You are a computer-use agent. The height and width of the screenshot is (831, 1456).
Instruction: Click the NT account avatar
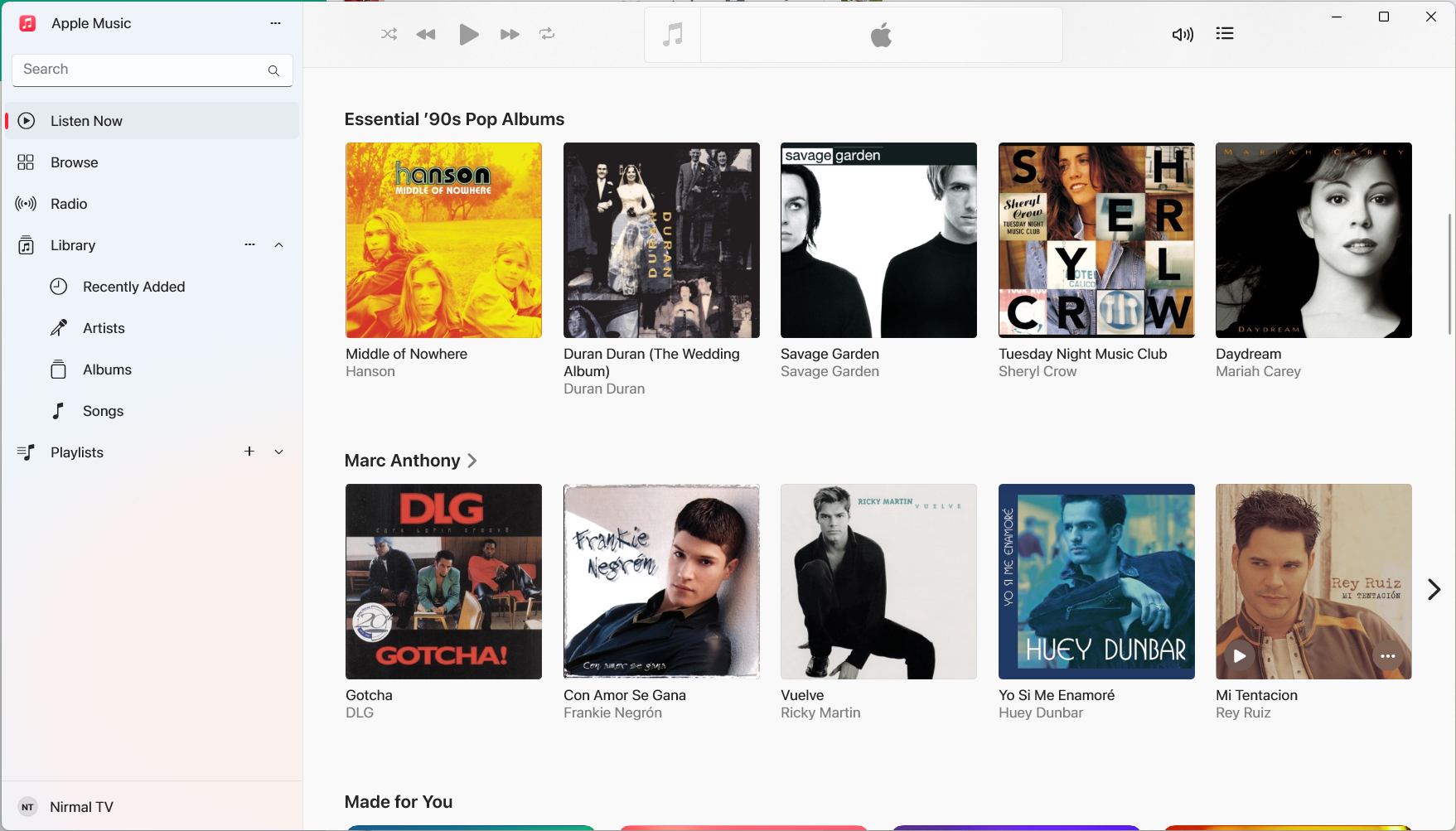pos(27,807)
